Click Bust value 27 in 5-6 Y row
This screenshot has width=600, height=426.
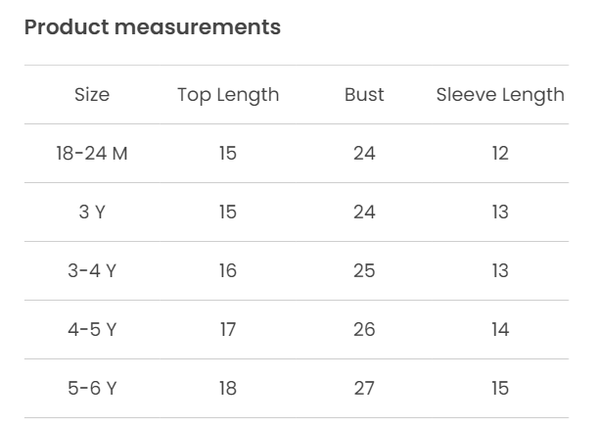(x=364, y=388)
